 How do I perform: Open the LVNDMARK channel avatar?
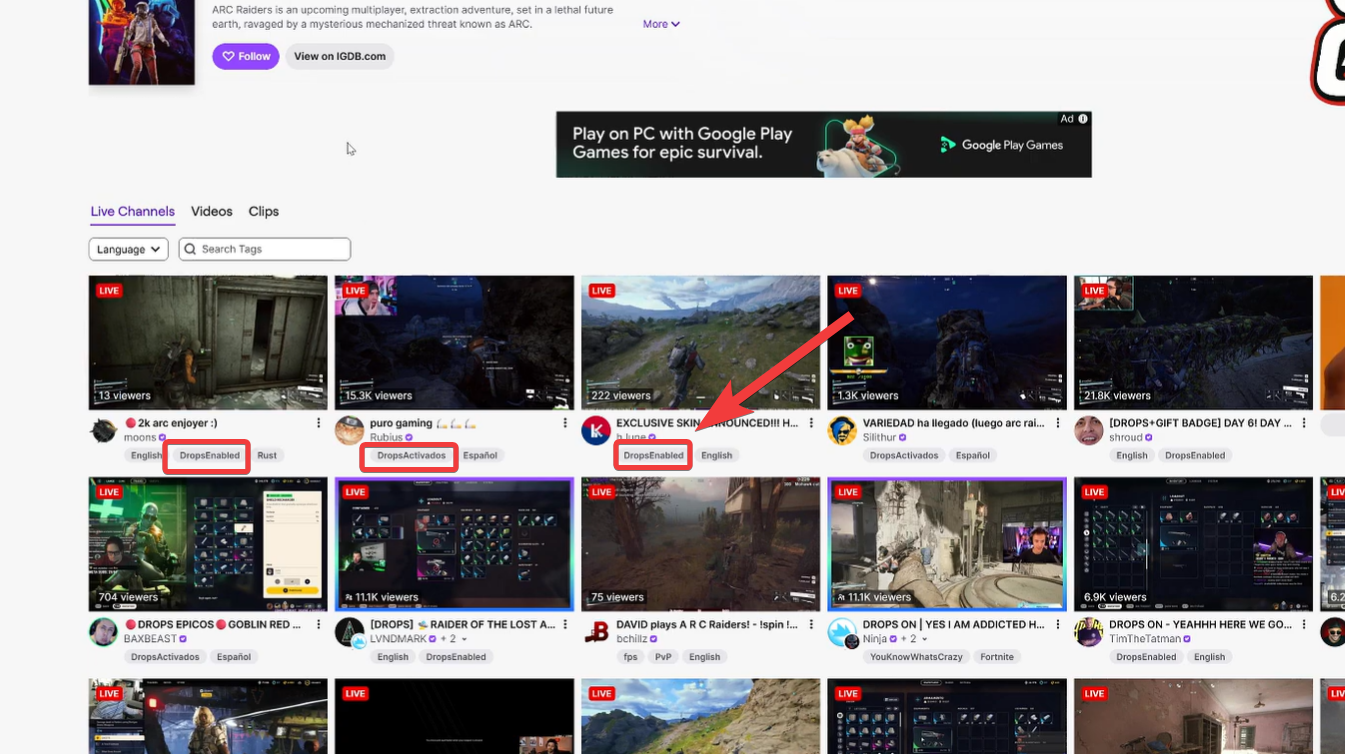[349, 633]
